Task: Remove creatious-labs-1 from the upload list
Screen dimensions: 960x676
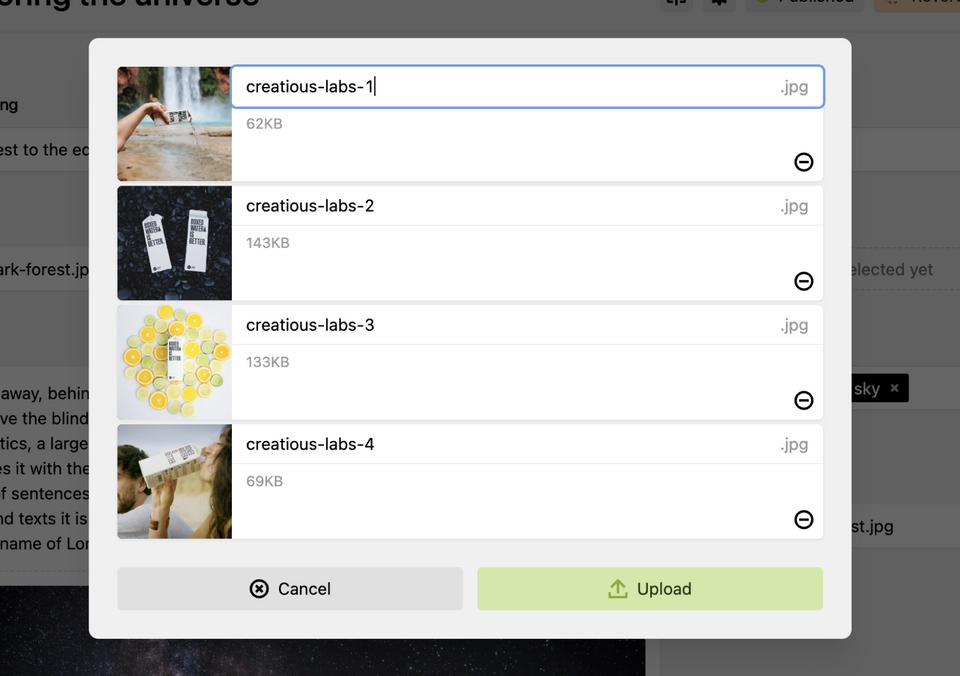Action: click(x=803, y=162)
